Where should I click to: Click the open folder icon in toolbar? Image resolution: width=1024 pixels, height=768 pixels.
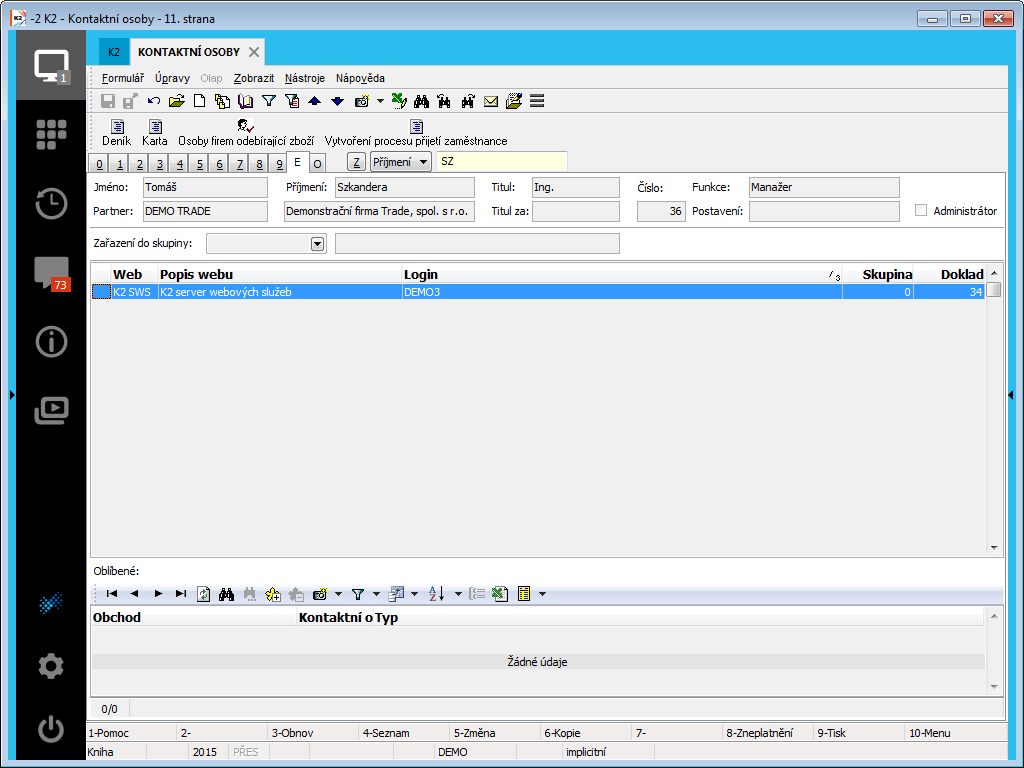177,101
